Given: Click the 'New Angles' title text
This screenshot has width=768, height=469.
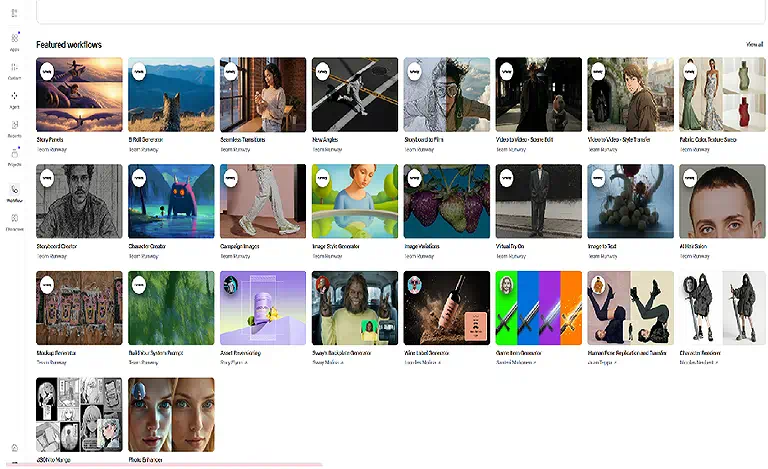Looking at the screenshot, I should tap(325, 140).
